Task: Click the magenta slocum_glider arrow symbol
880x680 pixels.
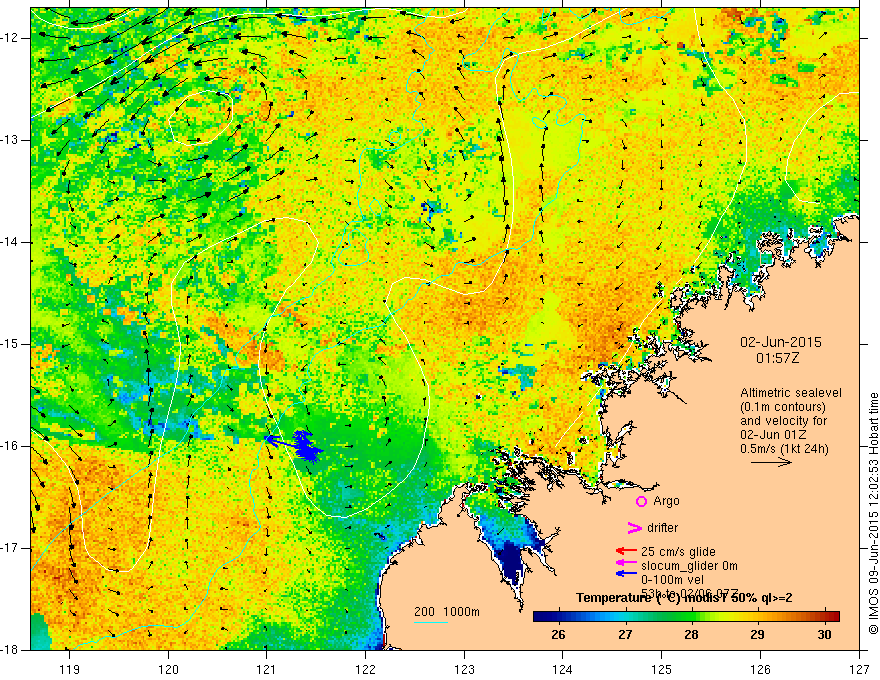Action: [x=626, y=562]
